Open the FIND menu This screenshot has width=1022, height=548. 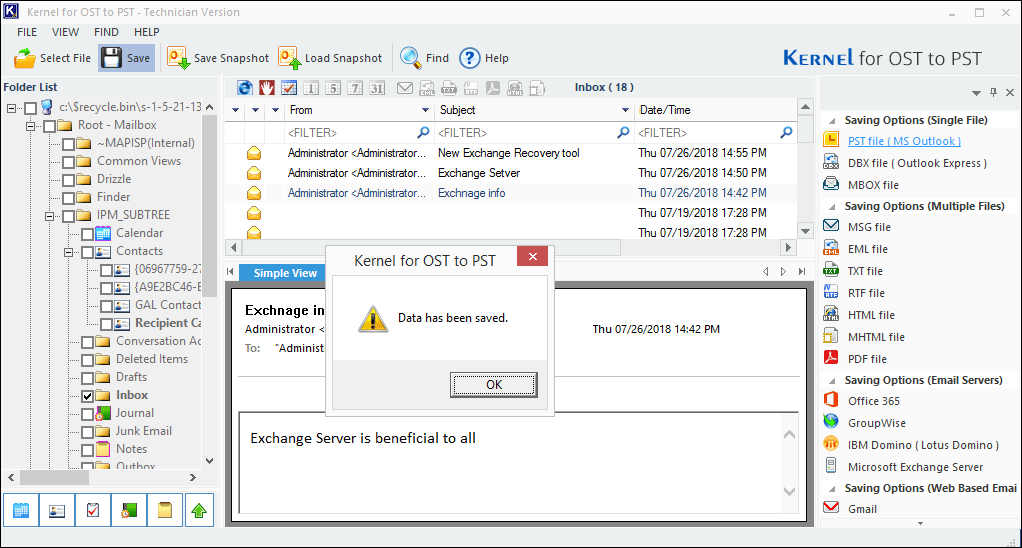[106, 32]
